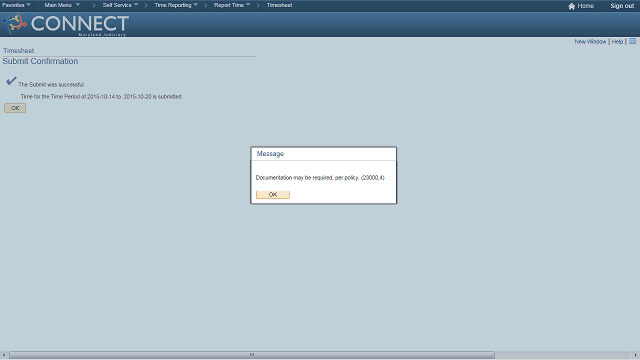The width and height of the screenshot is (640, 360).
Task: Click 'The Submit was successful' text
Action: tap(51, 84)
